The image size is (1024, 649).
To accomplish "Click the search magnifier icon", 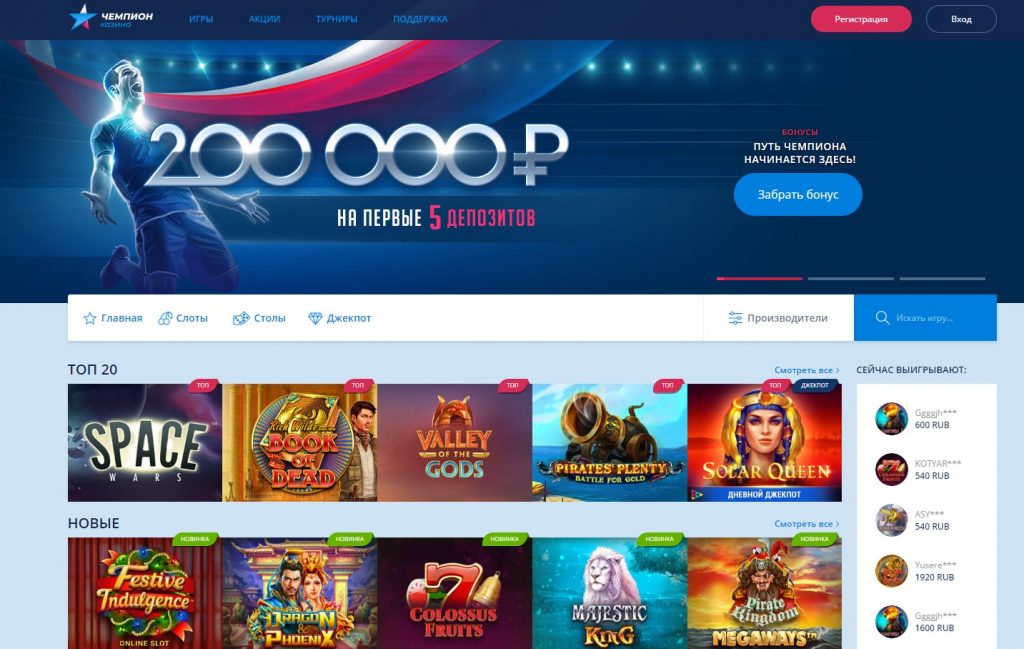I will pos(882,317).
